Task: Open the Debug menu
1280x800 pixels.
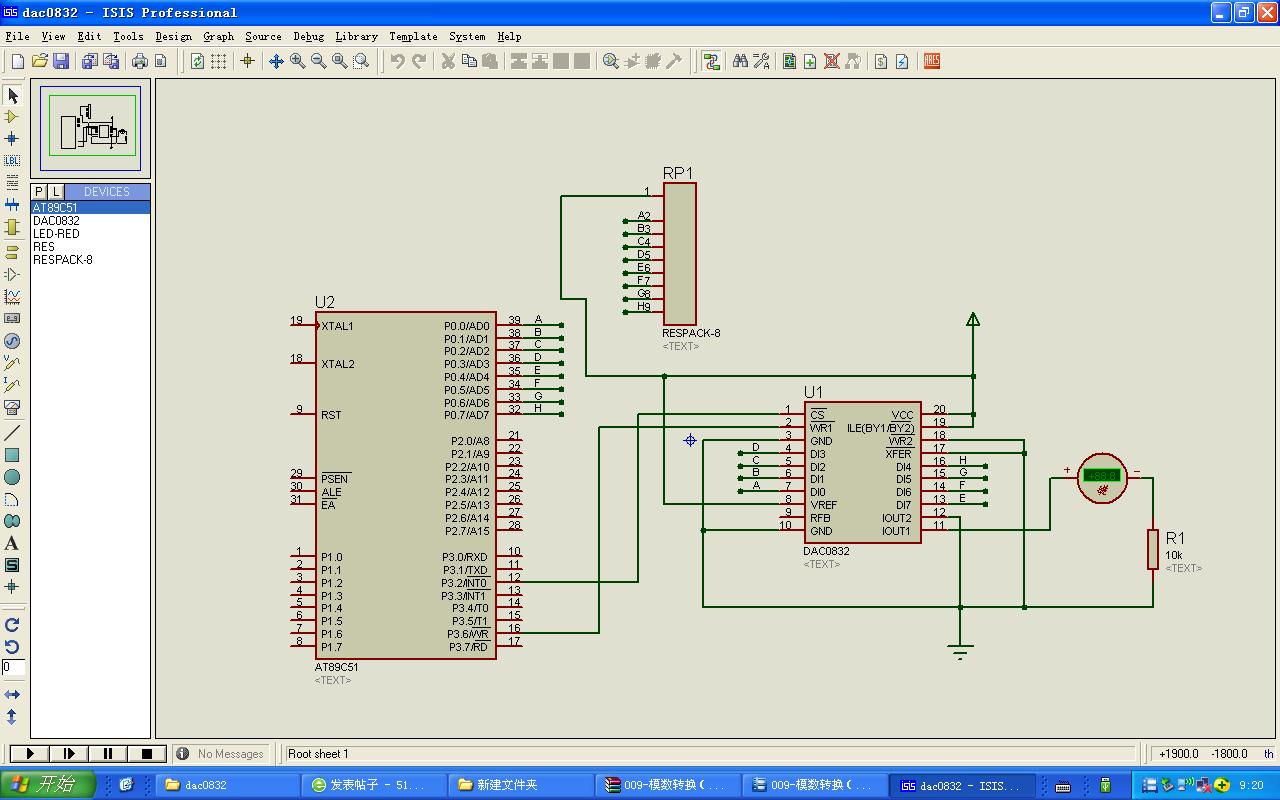Action: (309, 36)
